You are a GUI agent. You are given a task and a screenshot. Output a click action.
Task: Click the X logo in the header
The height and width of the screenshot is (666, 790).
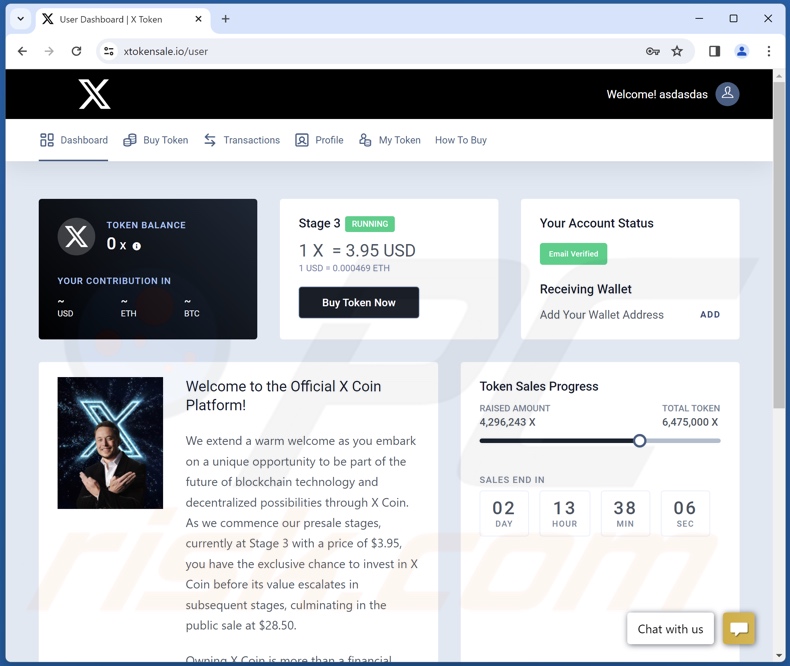[x=94, y=94]
